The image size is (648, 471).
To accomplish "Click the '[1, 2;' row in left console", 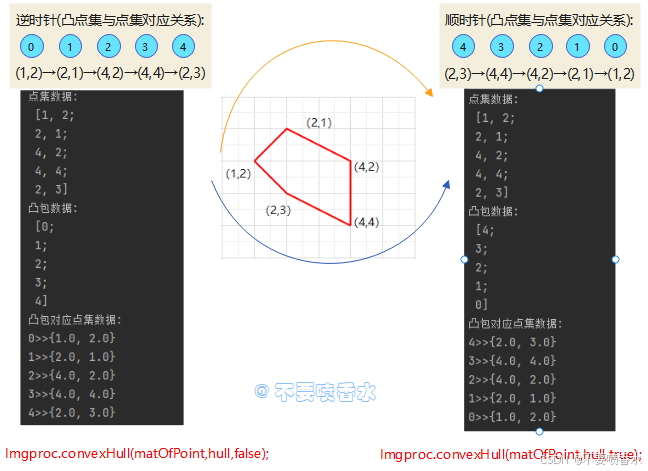I will [55, 115].
